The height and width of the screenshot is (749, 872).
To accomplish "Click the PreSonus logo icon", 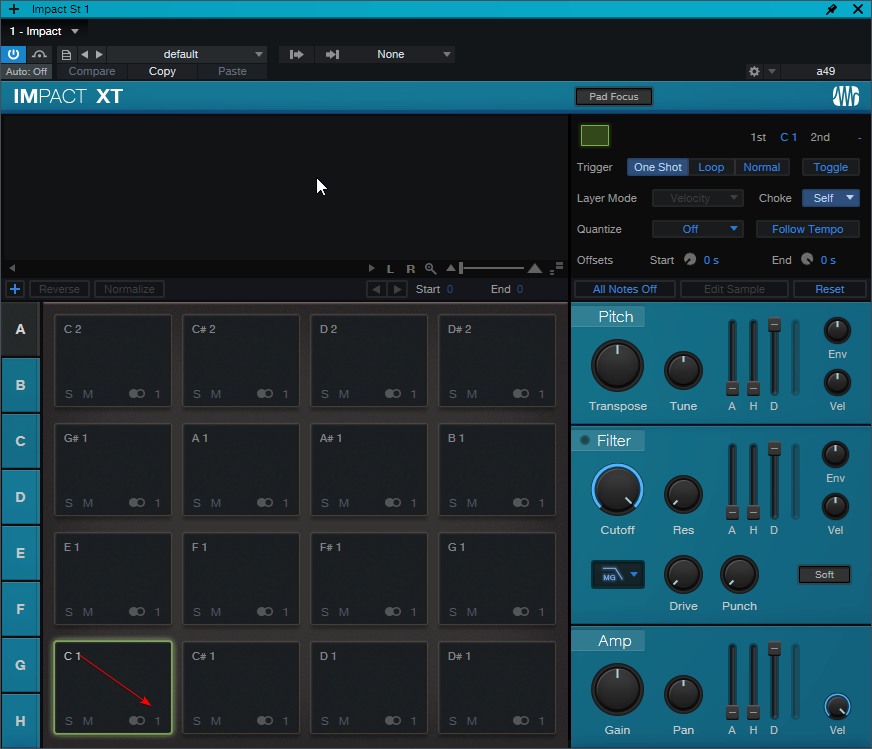I will (x=845, y=96).
